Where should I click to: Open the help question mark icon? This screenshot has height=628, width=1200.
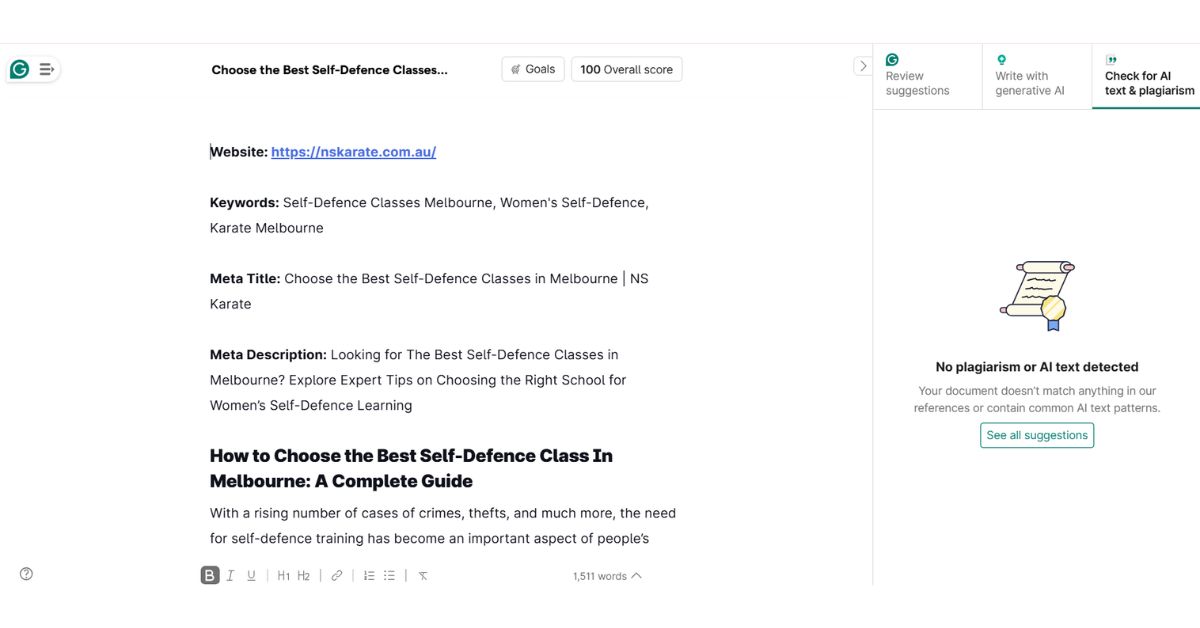click(26, 574)
